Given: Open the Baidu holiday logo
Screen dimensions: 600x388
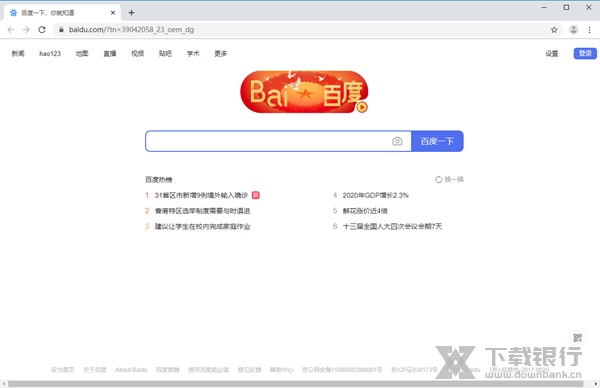Looking at the screenshot, I should coord(304,92).
